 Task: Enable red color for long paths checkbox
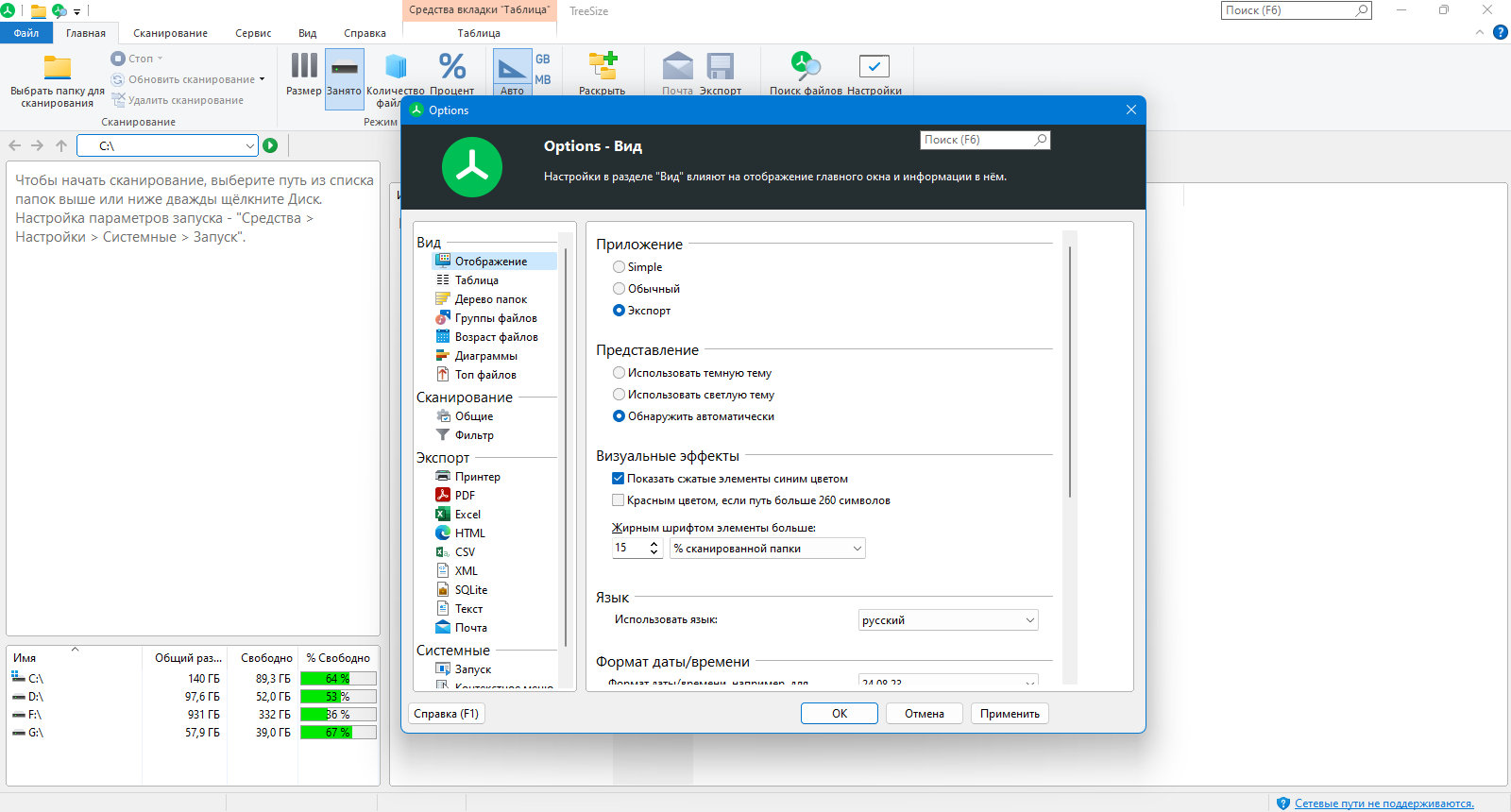coord(618,500)
